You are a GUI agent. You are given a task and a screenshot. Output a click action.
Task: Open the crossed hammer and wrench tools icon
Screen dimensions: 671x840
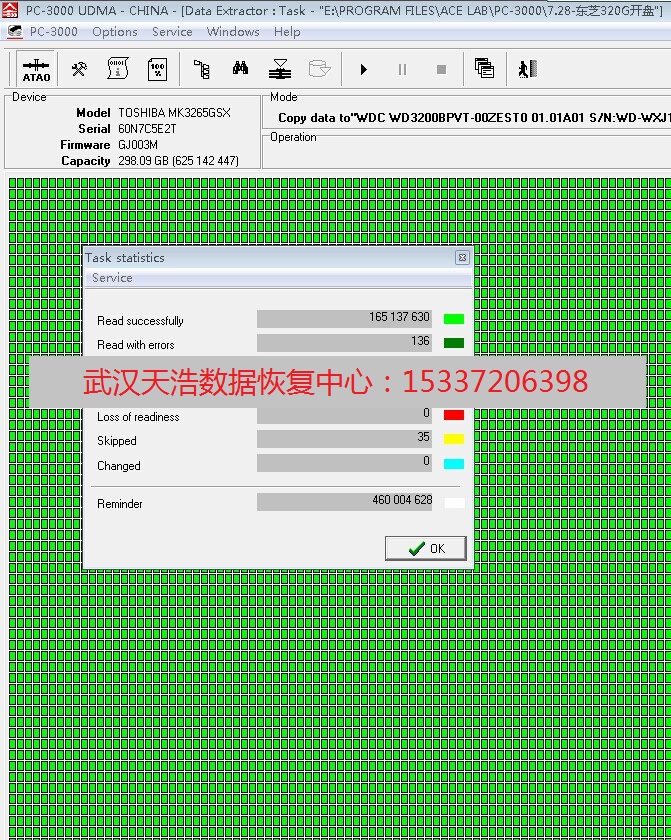click(79, 69)
